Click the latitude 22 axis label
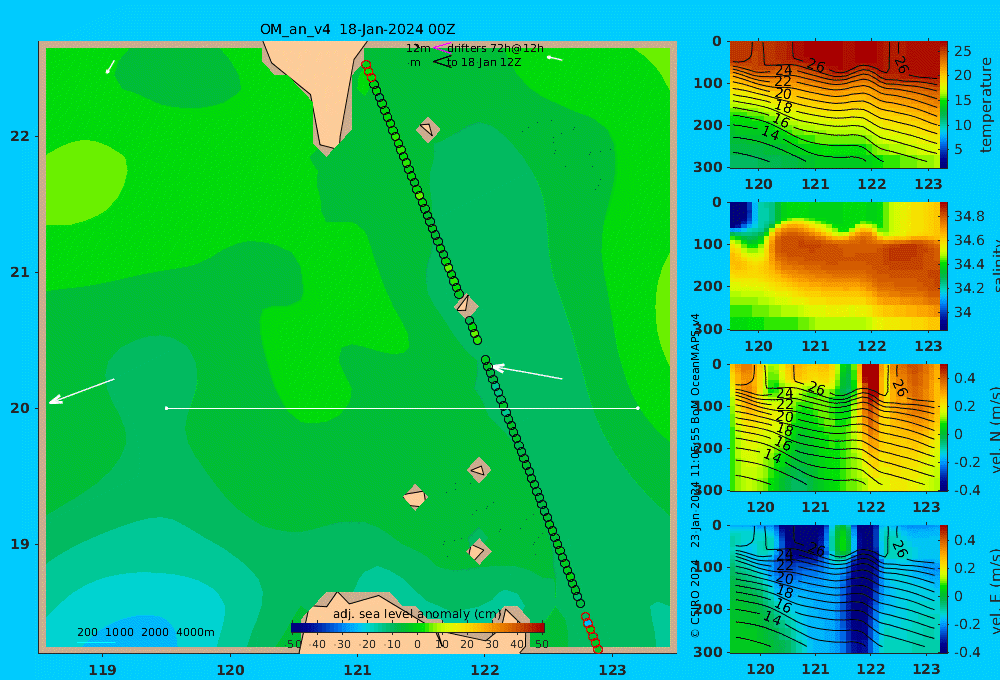This screenshot has width=1000, height=680. pyautogui.click(x=20, y=136)
